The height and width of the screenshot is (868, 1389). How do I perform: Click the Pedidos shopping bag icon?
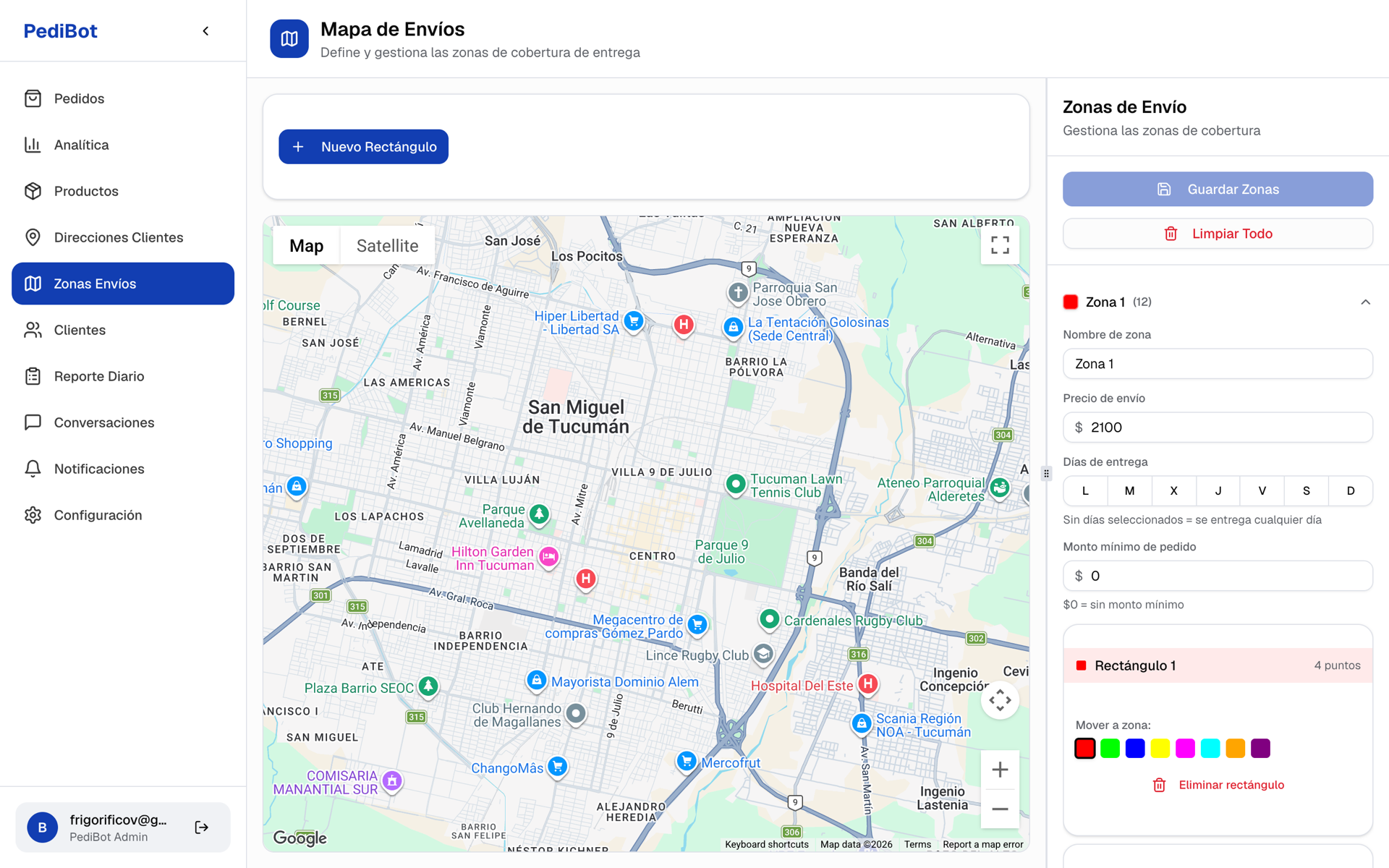pyautogui.click(x=33, y=98)
